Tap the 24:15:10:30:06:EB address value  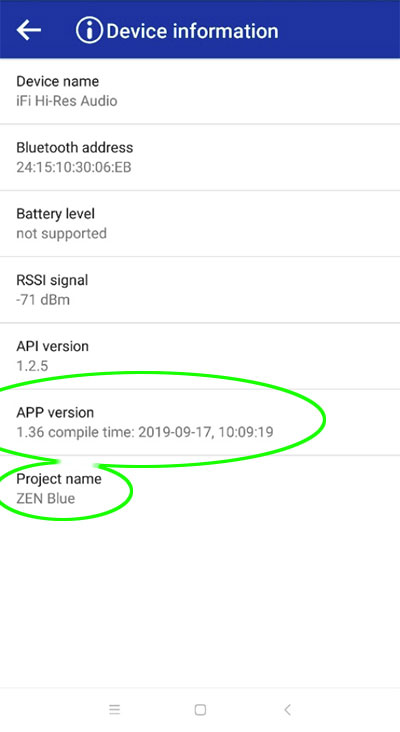[74, 167]
